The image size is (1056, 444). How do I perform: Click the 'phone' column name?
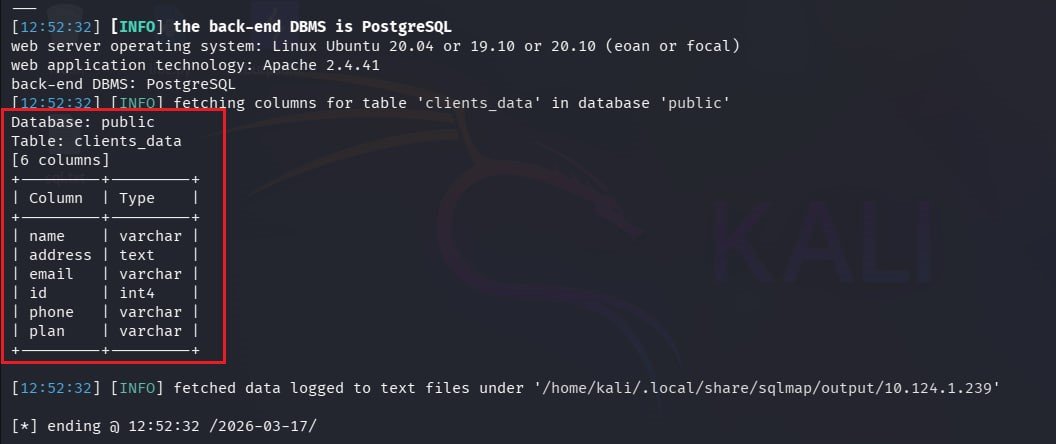51,312
